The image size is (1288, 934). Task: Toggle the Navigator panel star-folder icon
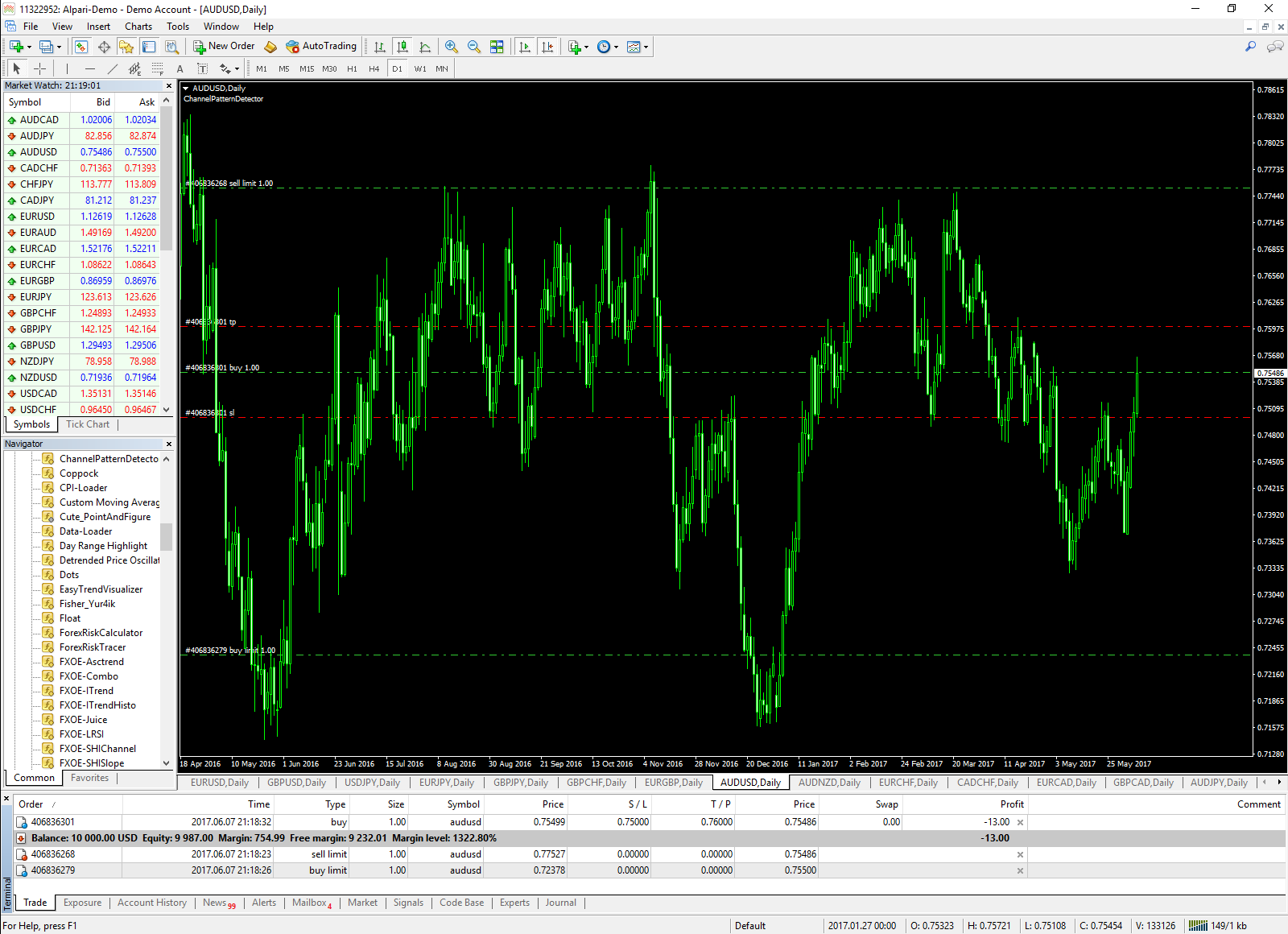pos(126,47)
